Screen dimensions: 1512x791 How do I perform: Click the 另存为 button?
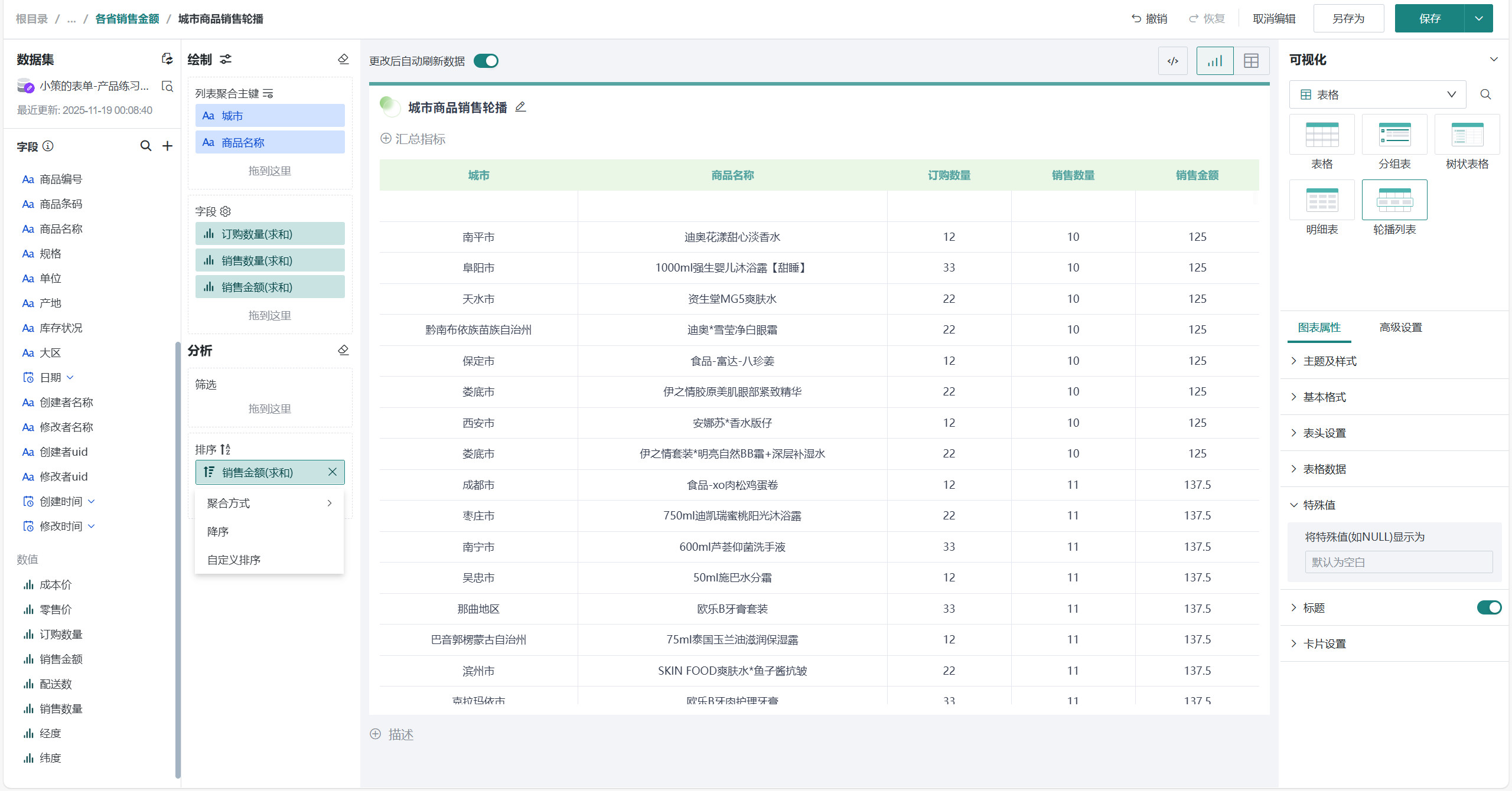[1348, 18]
